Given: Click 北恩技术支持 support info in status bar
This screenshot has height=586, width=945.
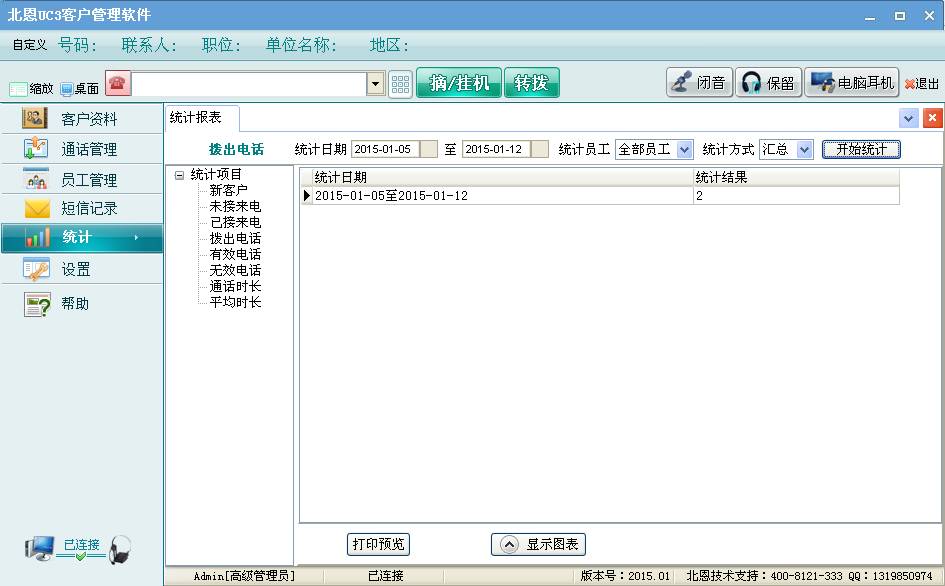Looking at the screenshot, I should (x=809, y=576).
